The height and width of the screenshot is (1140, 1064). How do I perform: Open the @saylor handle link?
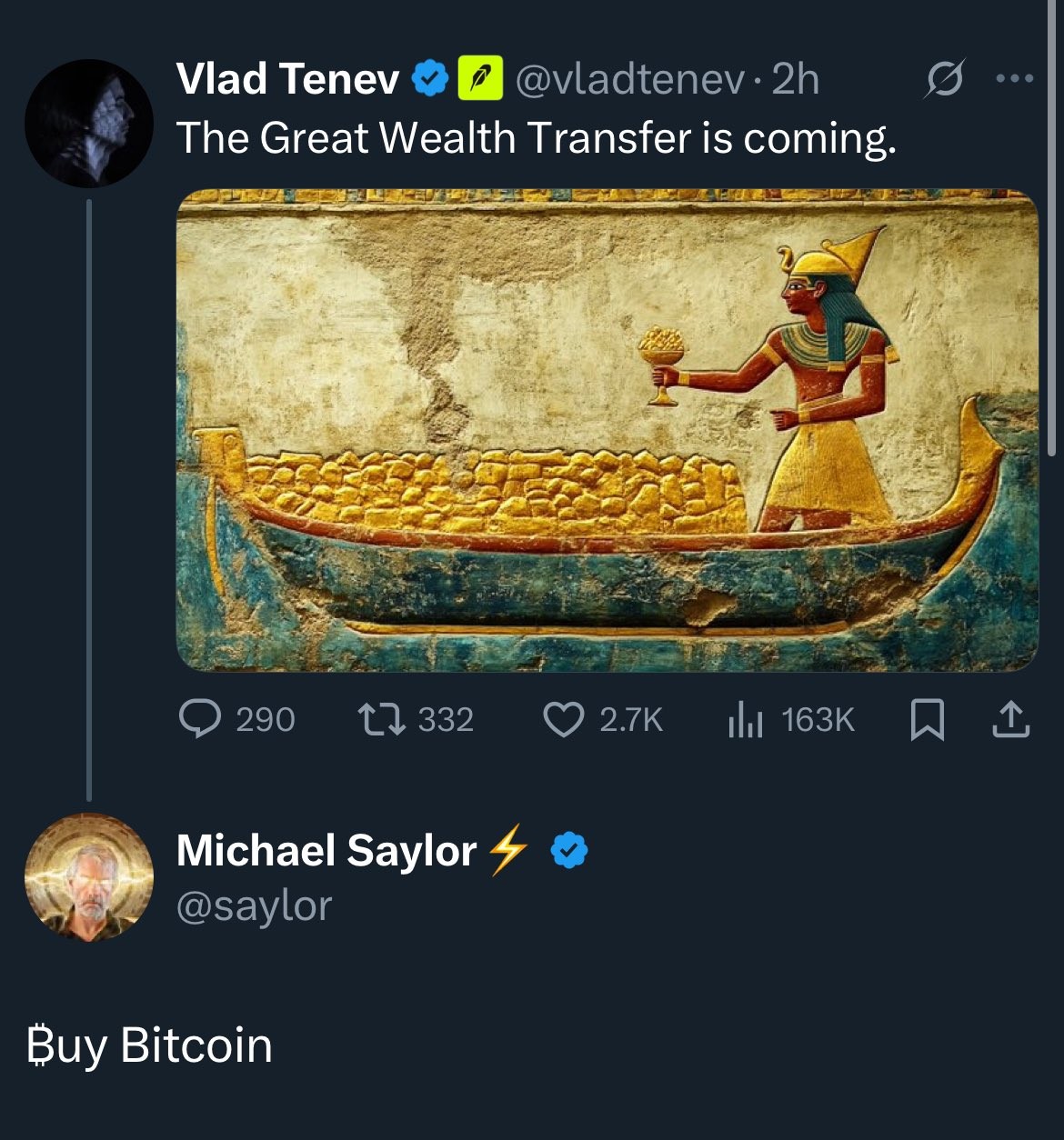click(255, 906)
